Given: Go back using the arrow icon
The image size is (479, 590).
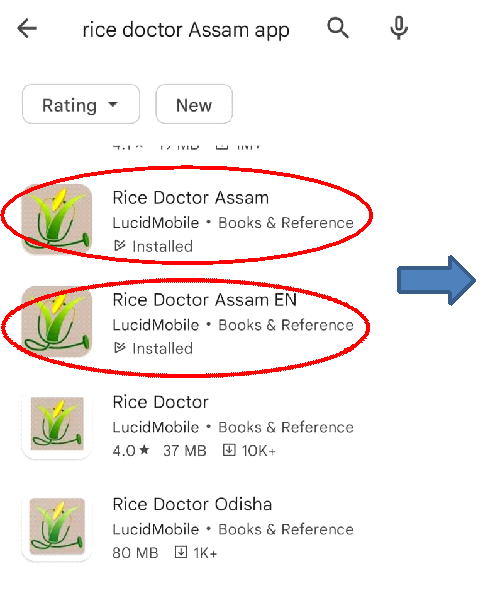Looking at the screenshot, I should click(27, 28).
